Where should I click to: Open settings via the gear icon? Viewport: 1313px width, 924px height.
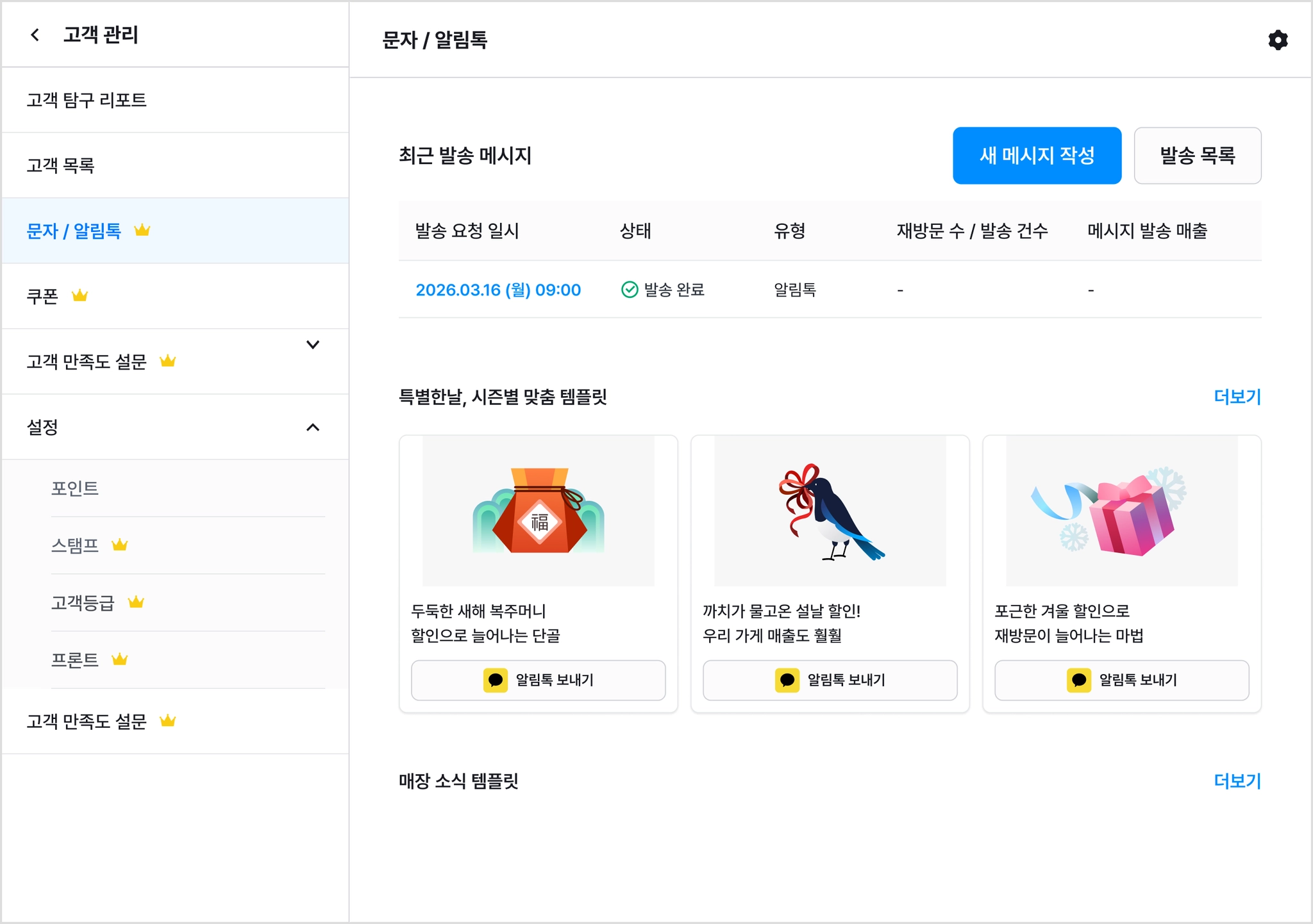pos(1277,40)
